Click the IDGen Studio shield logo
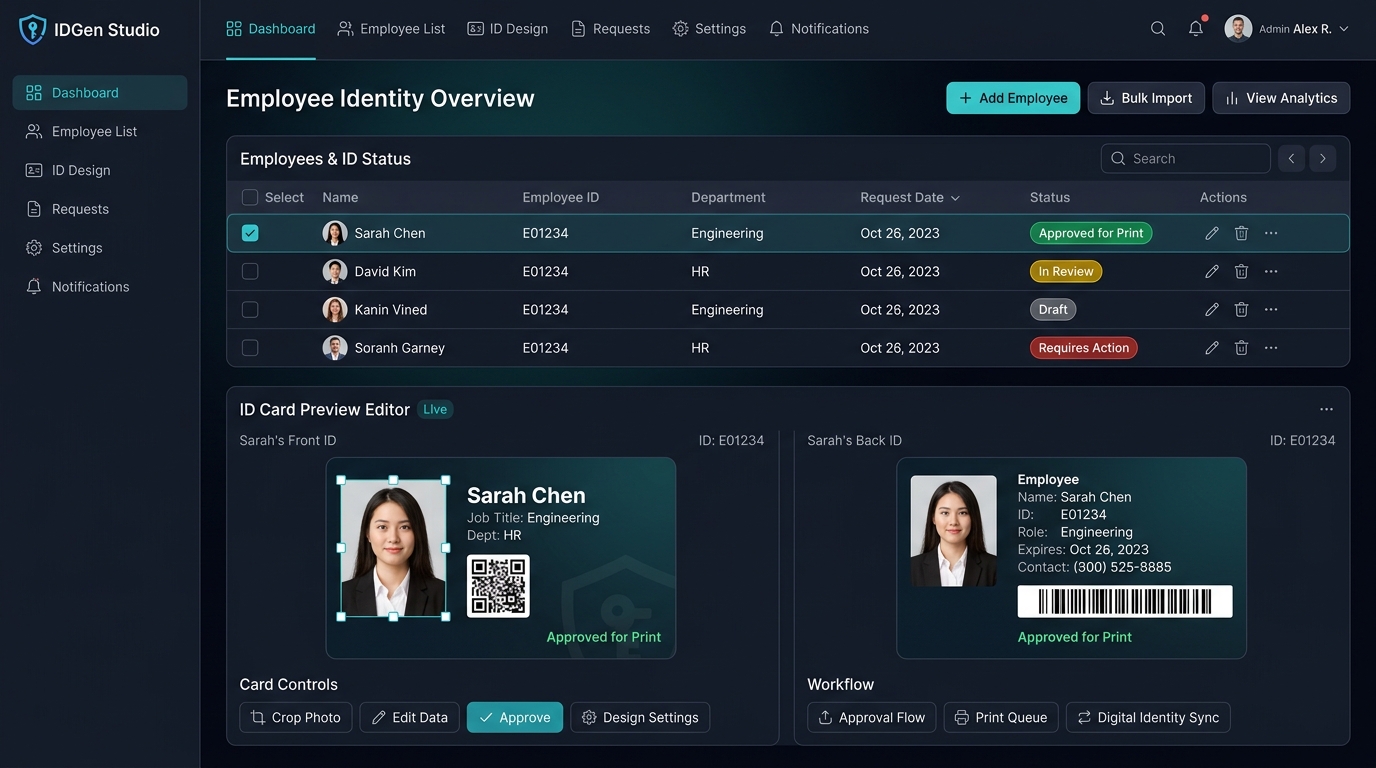1376x768 pixels. pyautogui.click(x=33, y=30)
